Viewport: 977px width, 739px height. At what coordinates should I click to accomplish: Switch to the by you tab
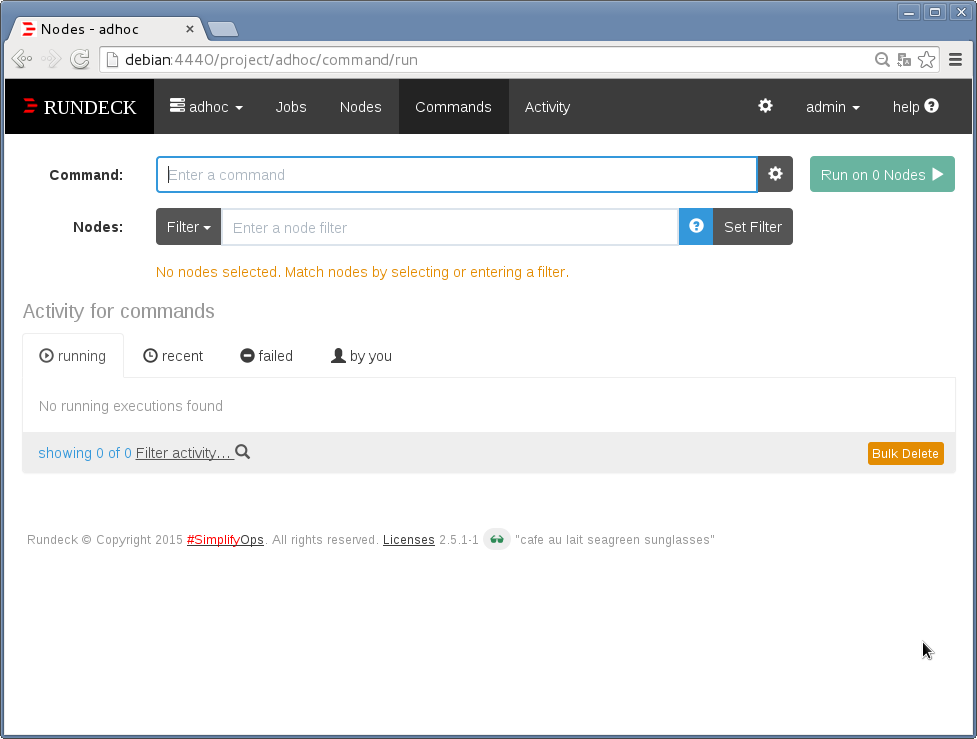click(361, 356)
